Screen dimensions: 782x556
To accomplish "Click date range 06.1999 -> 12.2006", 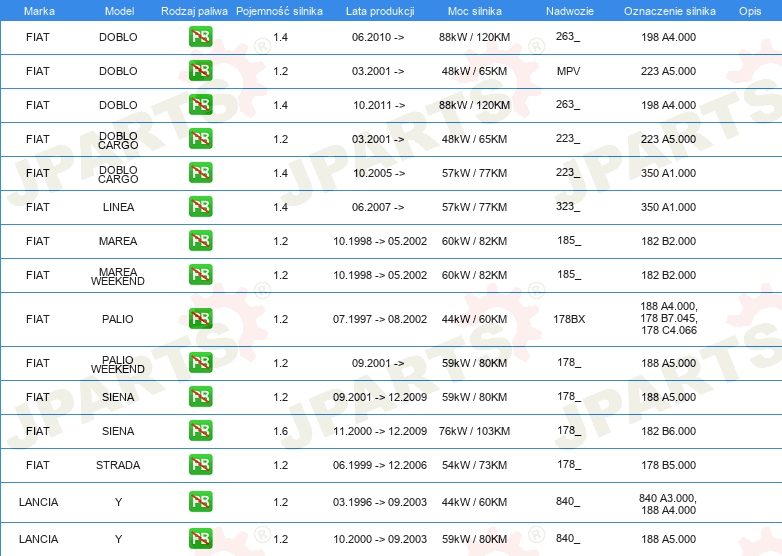I will tap(380, 465).
